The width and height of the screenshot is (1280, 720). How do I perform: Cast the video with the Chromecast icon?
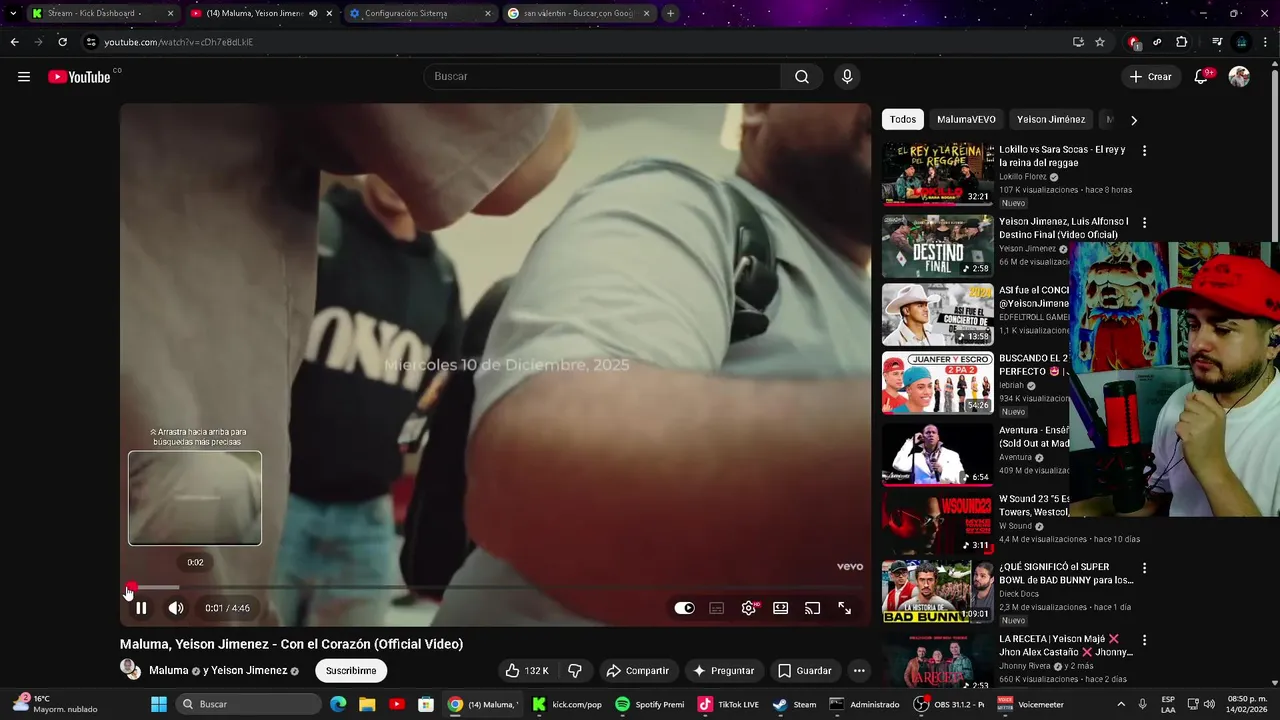coord(813,608)
